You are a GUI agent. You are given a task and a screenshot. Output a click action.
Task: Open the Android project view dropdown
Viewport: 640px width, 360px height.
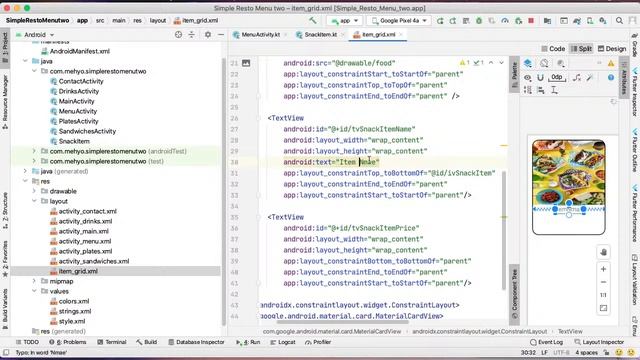click(35, 35)
